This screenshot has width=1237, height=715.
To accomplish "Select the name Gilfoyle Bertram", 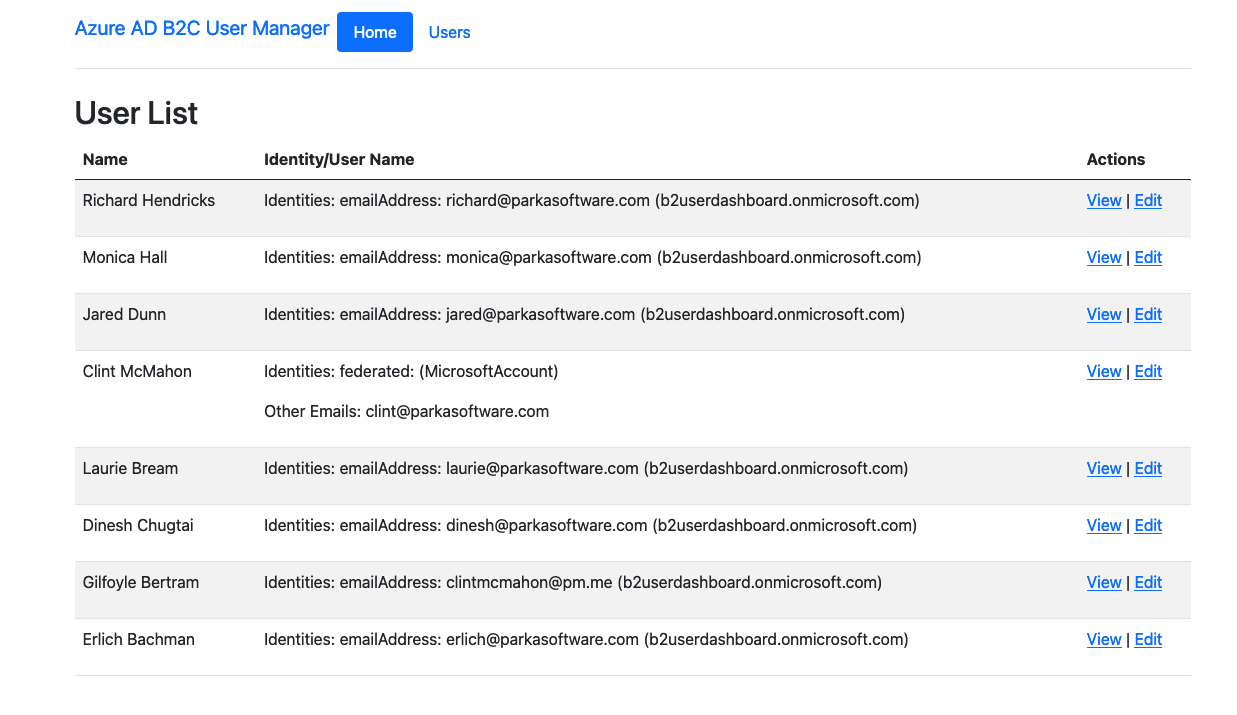I will (141, 582).
